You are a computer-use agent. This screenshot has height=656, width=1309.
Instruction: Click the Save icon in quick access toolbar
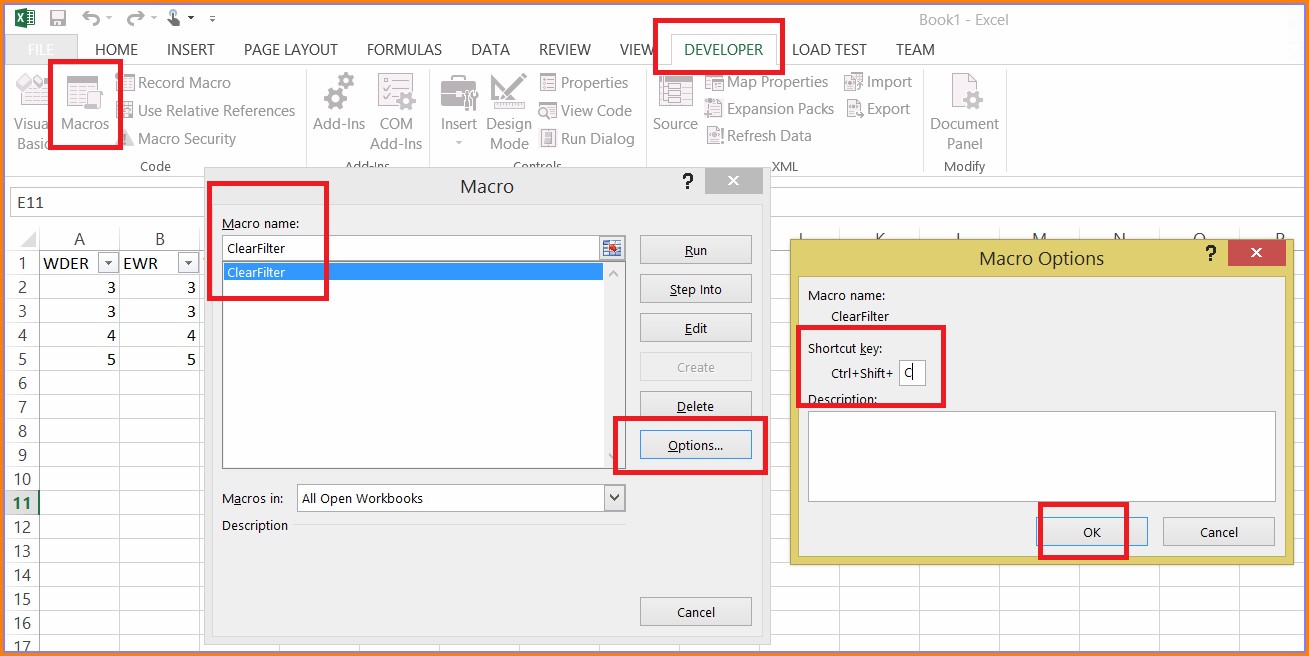click(x=57, y=18)
